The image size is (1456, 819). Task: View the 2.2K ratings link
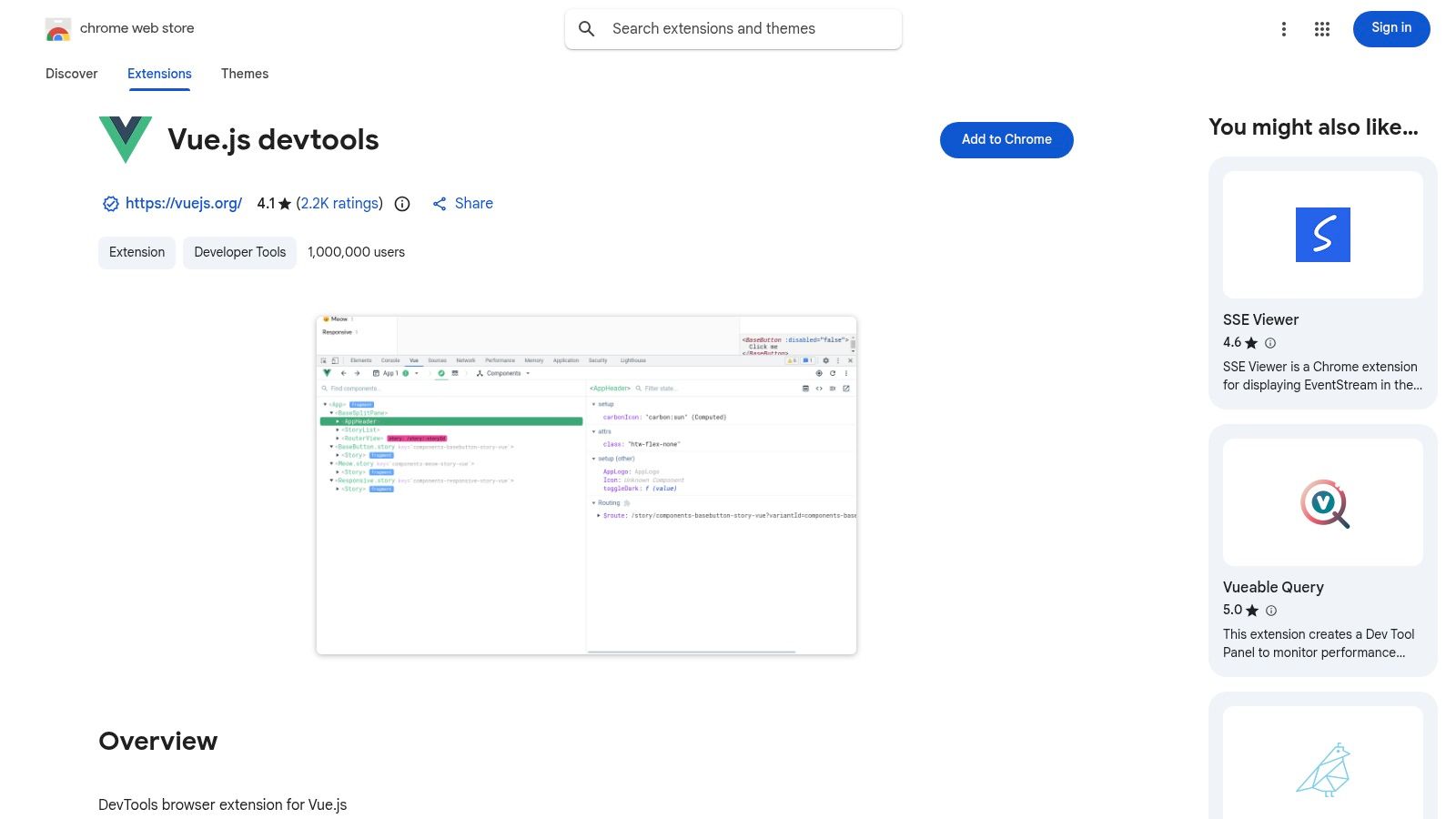338,203
